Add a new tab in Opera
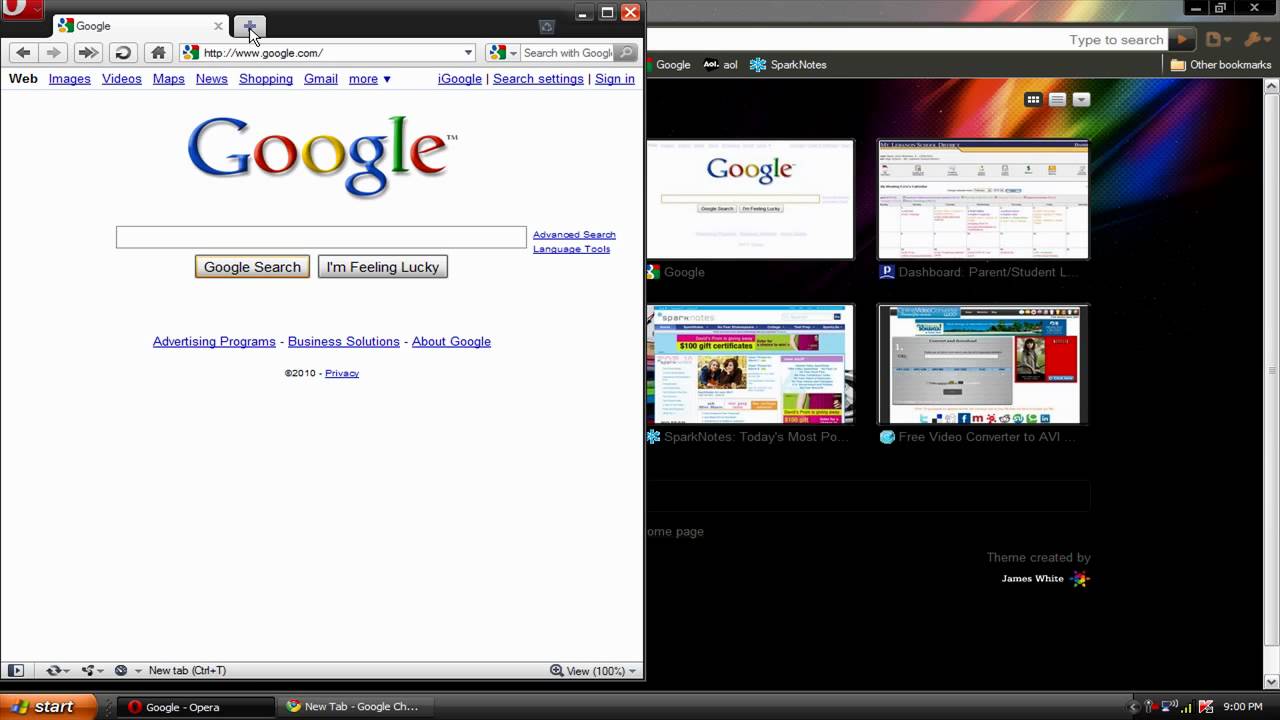The height and width of the screenshot is (720, 1280). click(x=250, y=26)
